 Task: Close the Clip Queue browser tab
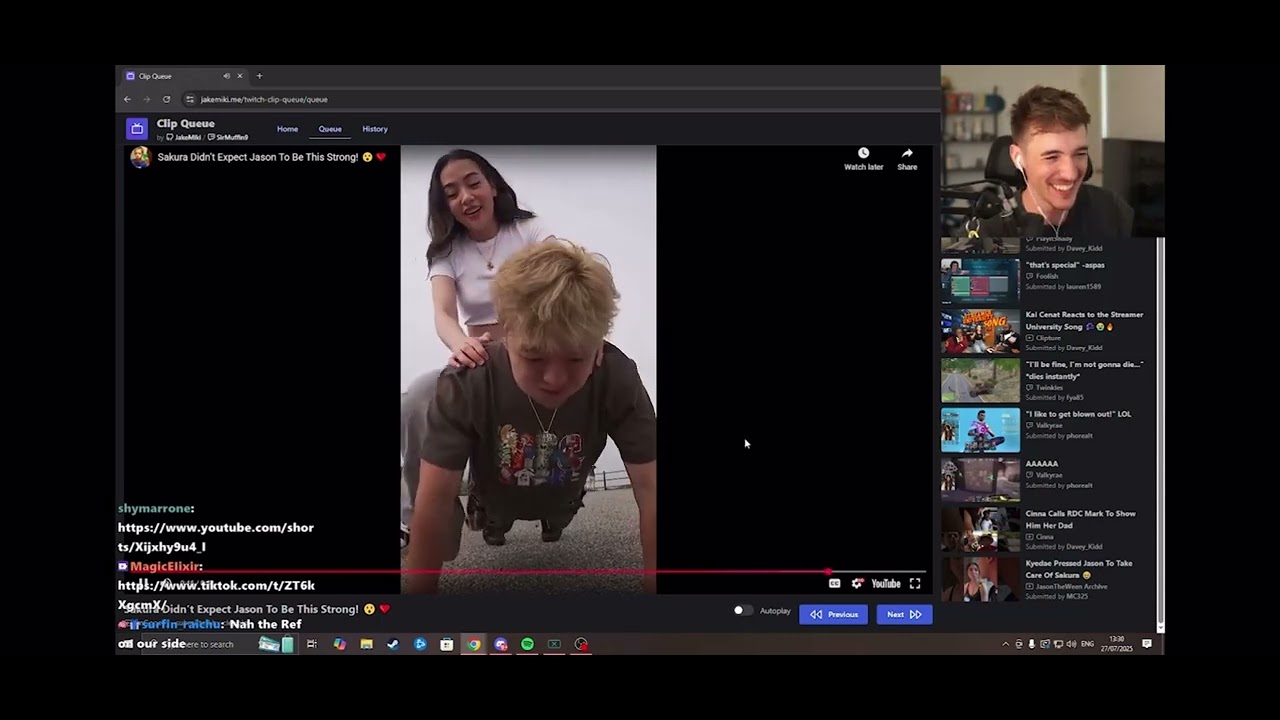[x=239, y=76]
